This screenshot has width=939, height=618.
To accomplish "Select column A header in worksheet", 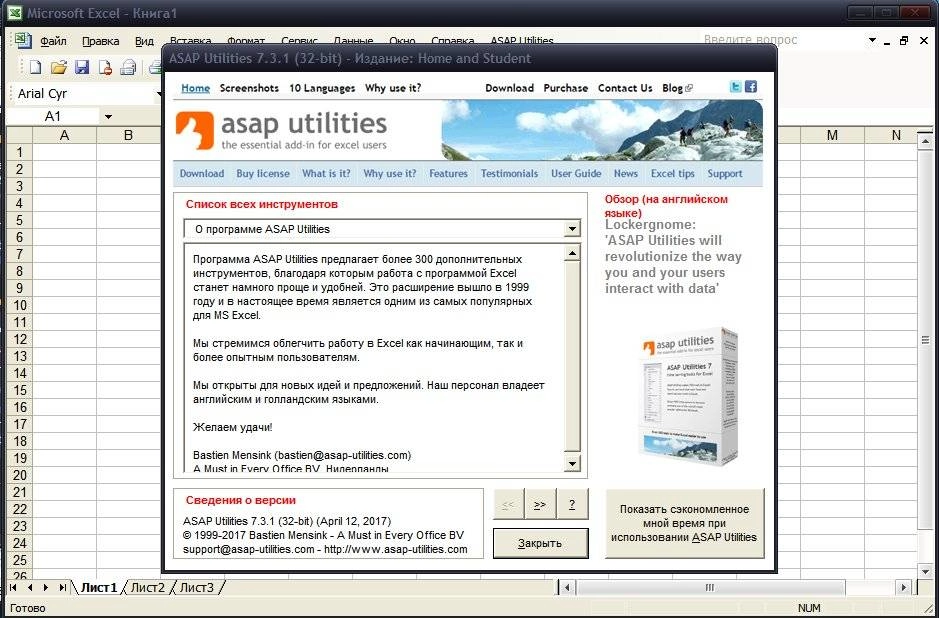I will (64, 135).
